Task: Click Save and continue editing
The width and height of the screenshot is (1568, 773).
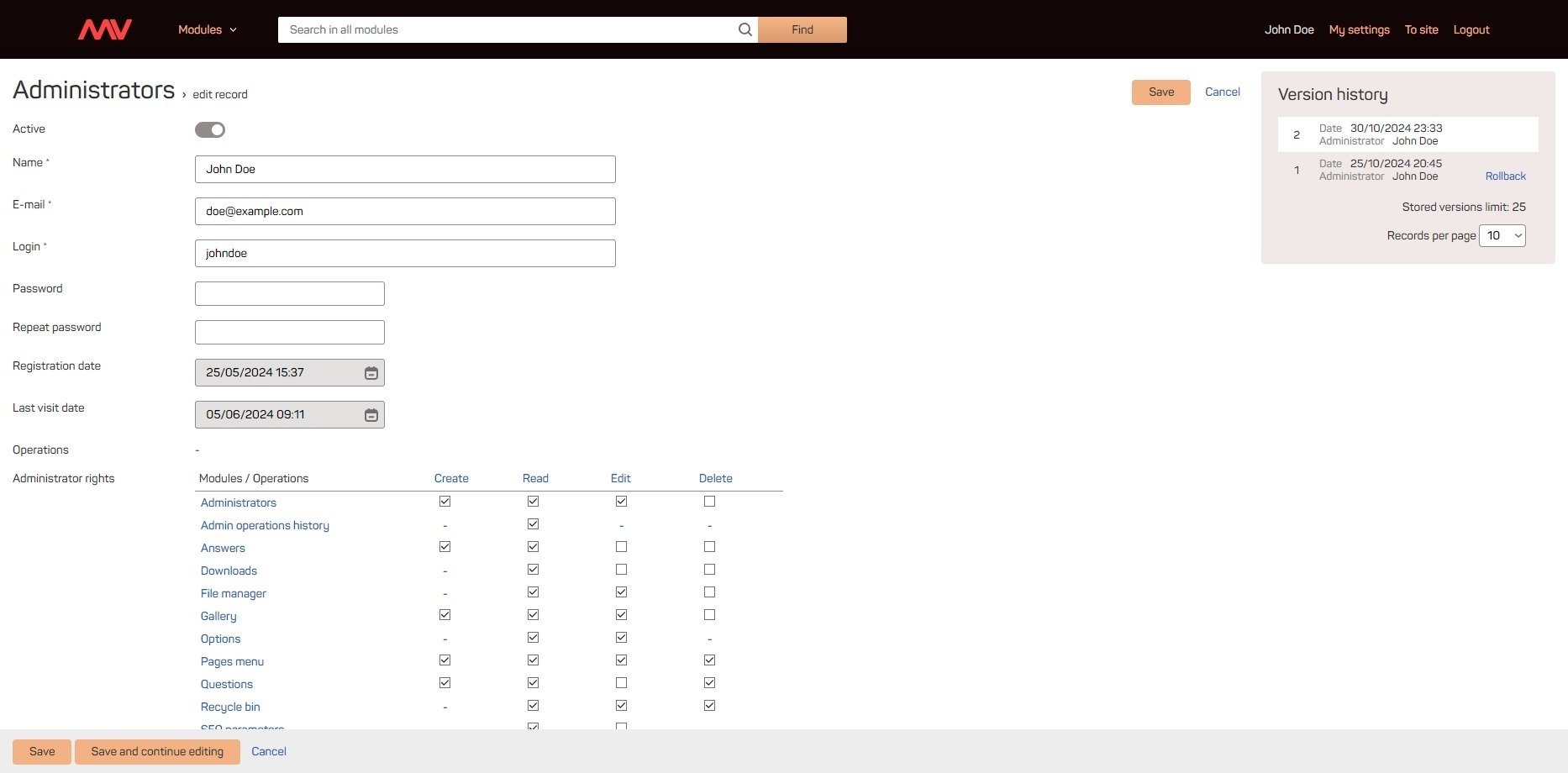Action: [x=157, y=751]
